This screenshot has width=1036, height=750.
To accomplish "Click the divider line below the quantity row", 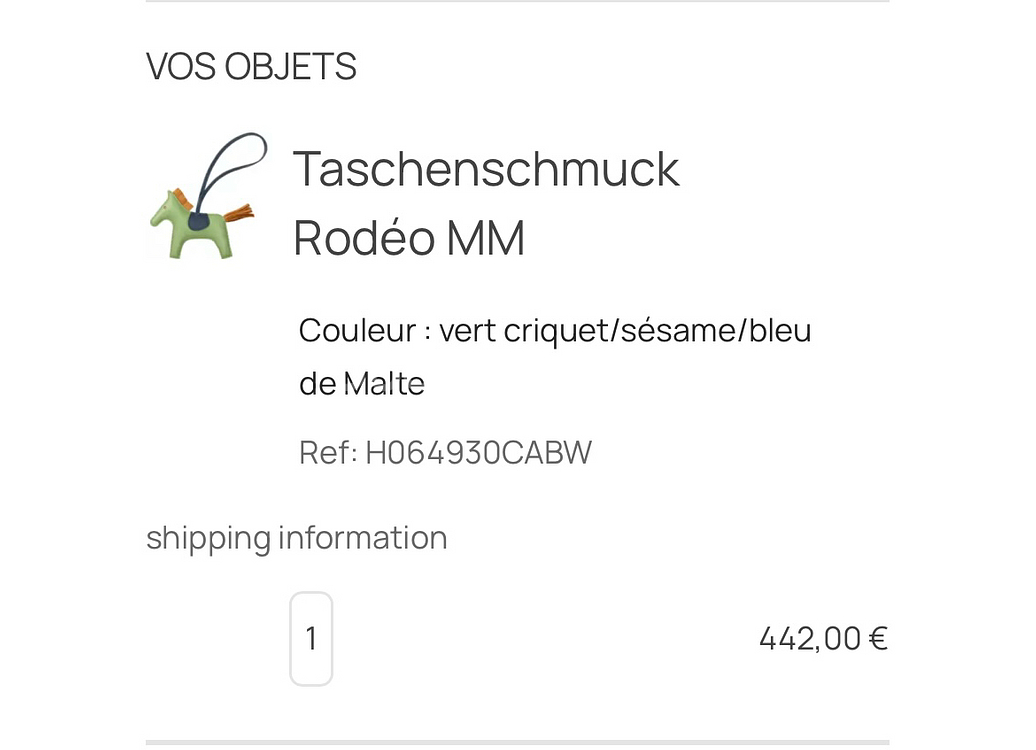I will [517, 742].
